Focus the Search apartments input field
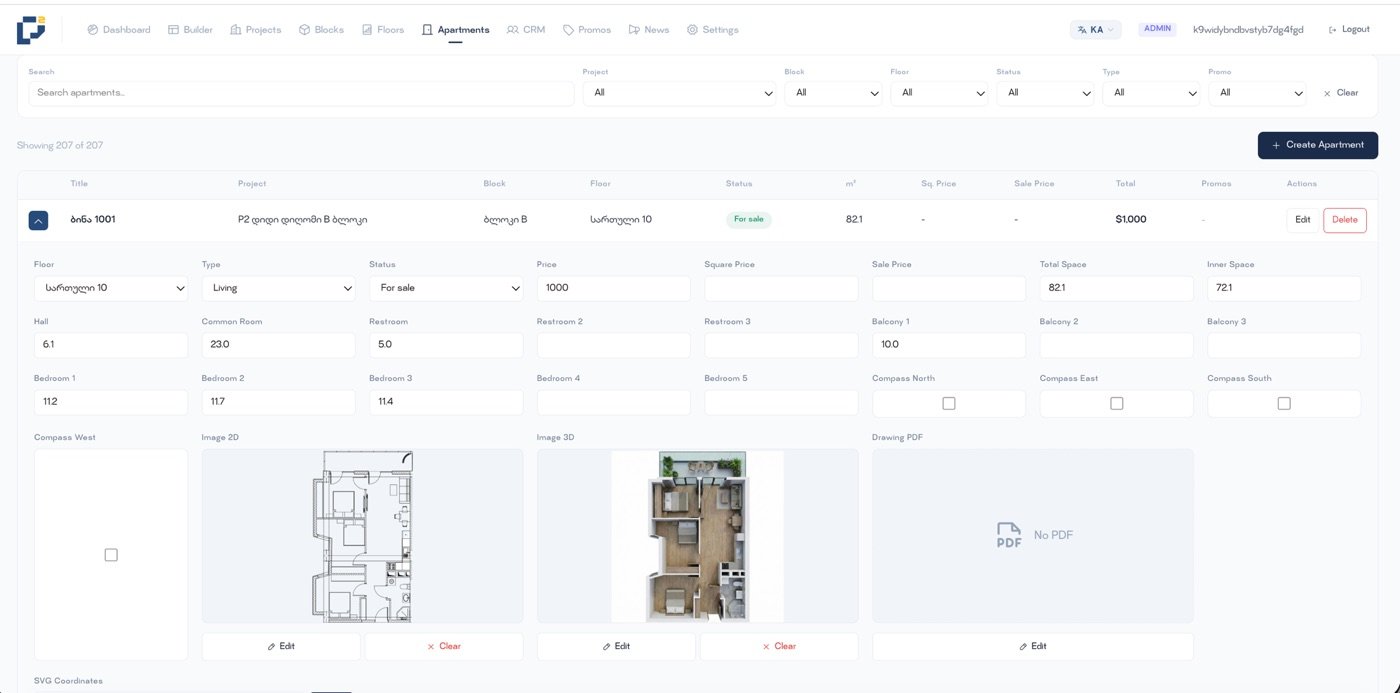 point(301,93)
